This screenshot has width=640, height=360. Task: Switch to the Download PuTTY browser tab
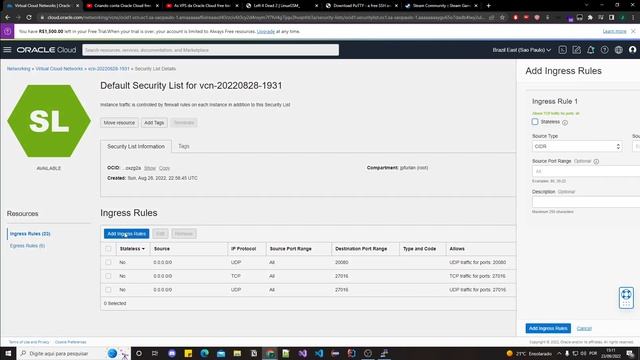pyautogui.click(x=361, y=6)
